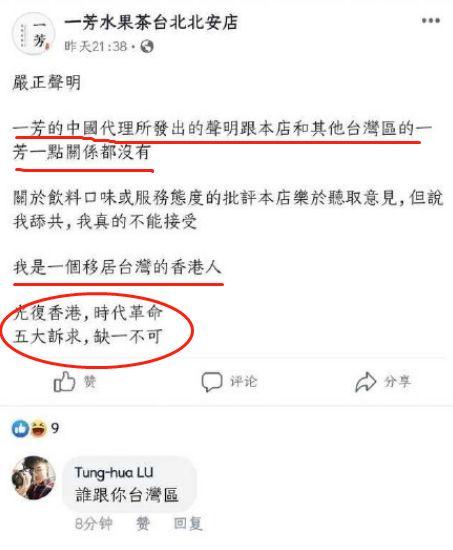The height and width of the screenshot is (550, 453).
Task: Reply to comment via 回复 link
Action: point(188,524)
